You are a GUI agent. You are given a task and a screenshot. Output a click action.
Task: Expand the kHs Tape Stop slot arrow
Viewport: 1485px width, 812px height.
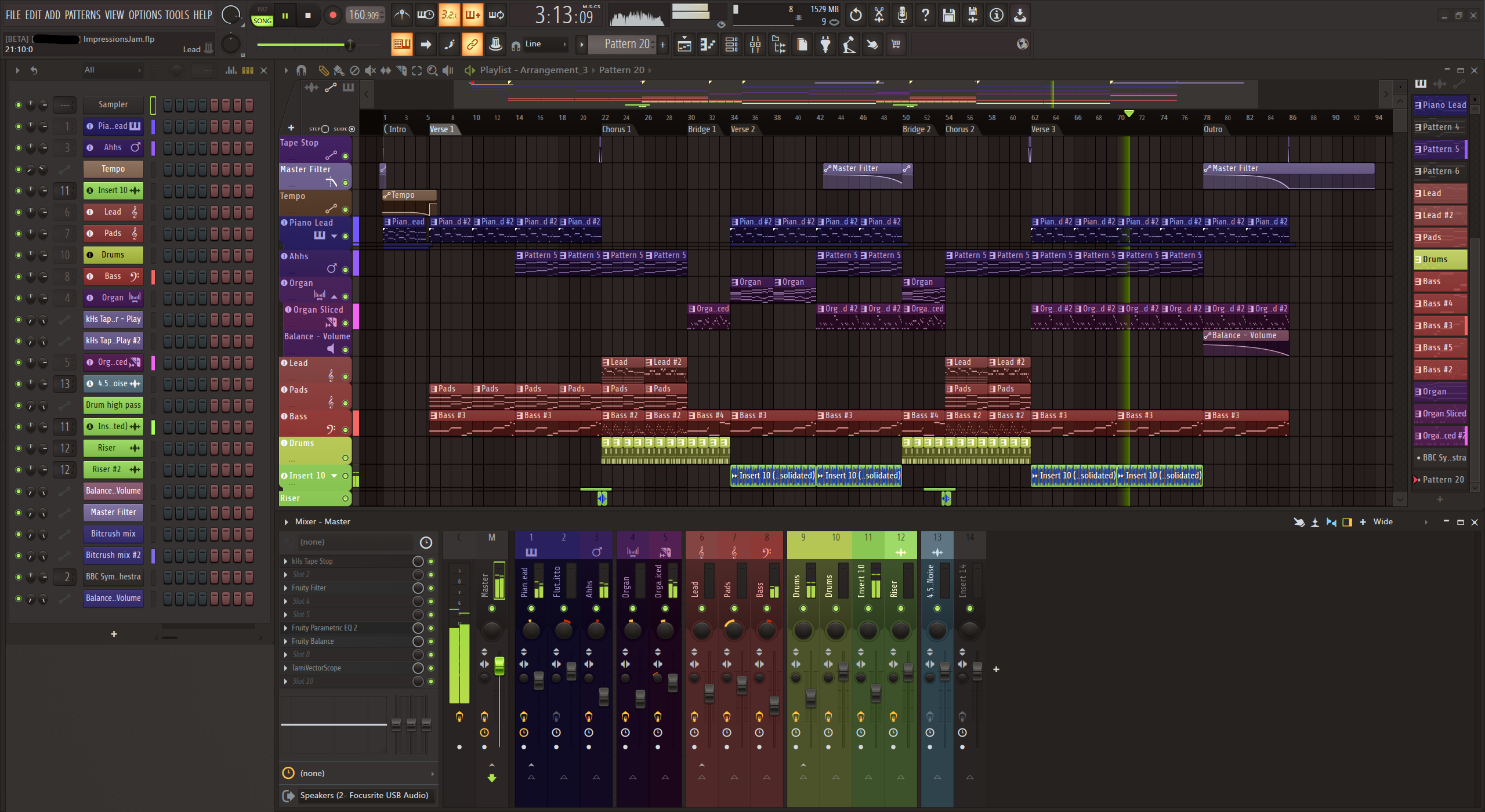(x=285, y=561)
